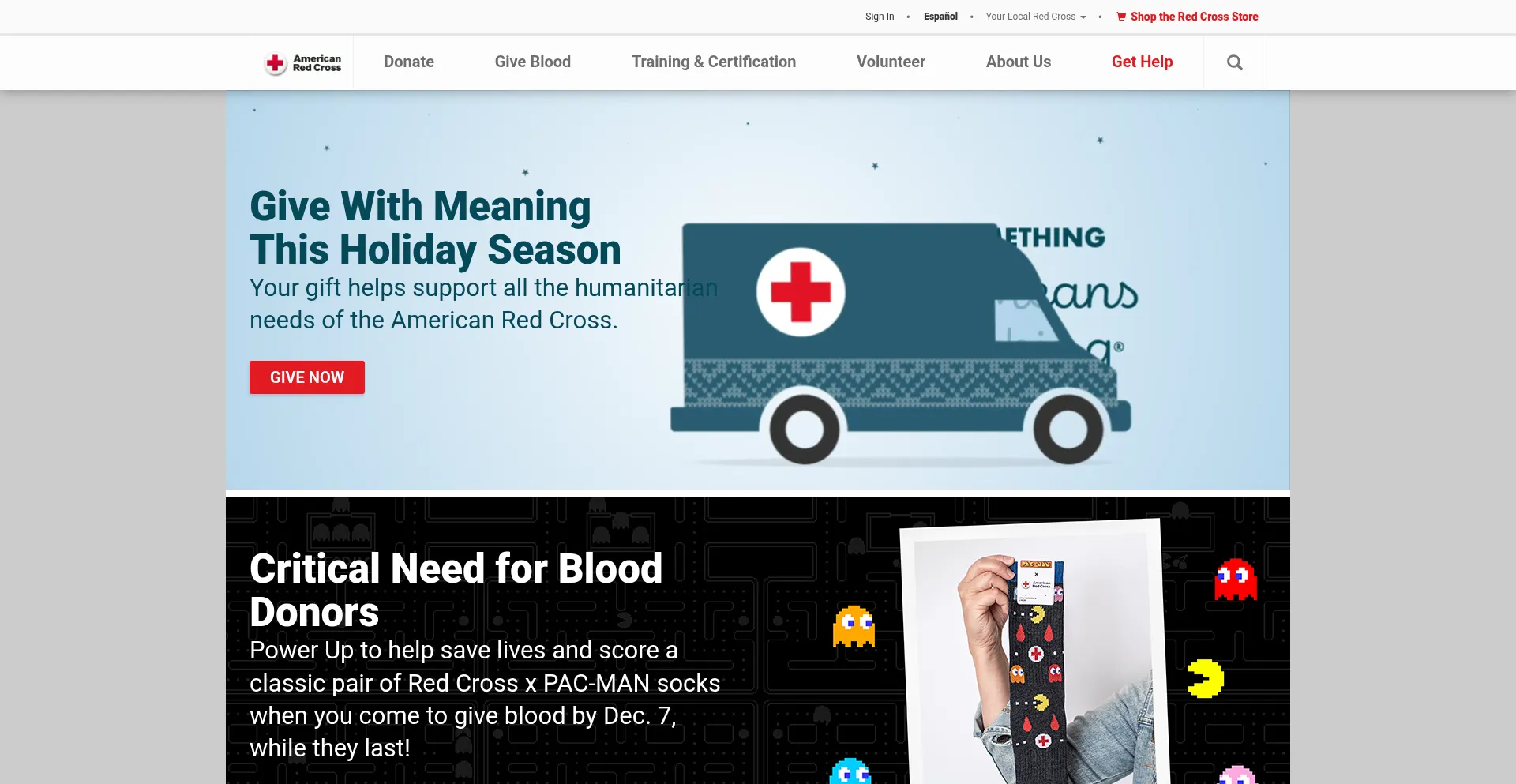Click the Sign In link
Image resolution: width=1516 pixels, height=784 pixels.
(880, 17)
